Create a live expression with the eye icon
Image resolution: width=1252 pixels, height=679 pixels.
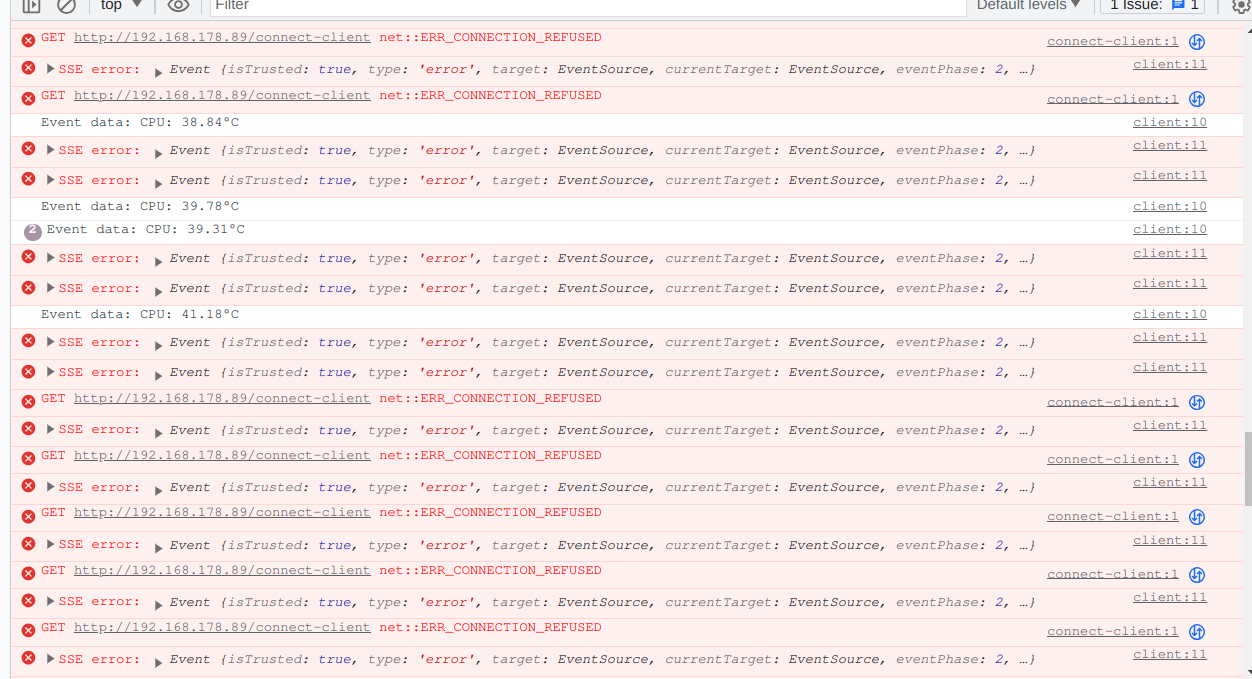pyautogui.click(x=177, y=6)
